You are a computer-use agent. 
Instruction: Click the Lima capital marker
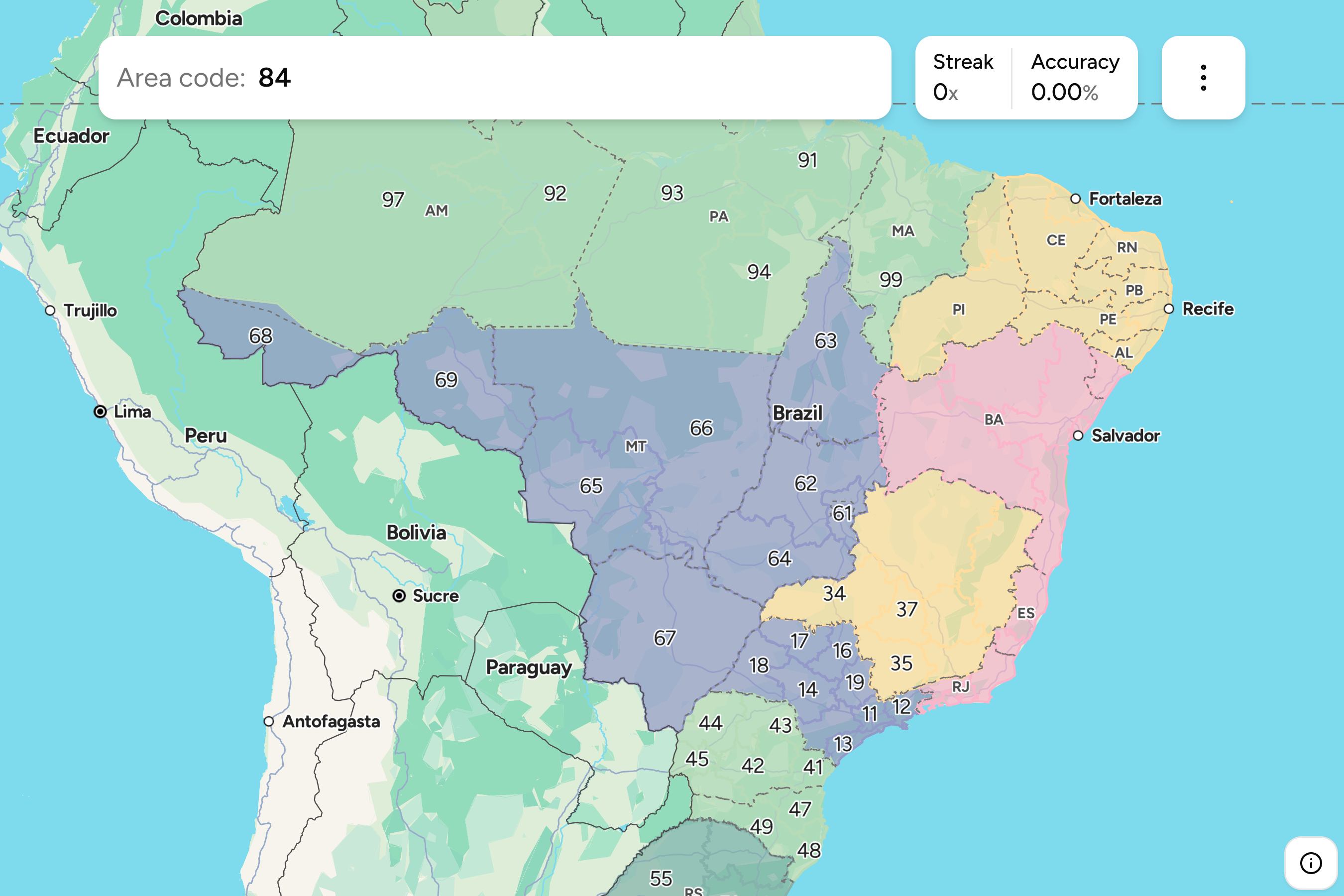[x=100, y=412]
